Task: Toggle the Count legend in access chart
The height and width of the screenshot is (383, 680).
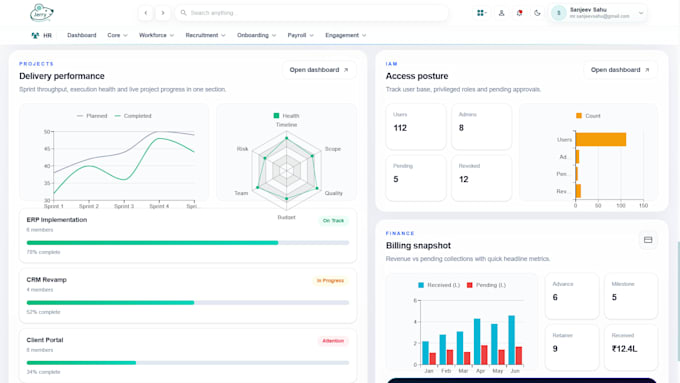Action: click(x=588, y=116)
